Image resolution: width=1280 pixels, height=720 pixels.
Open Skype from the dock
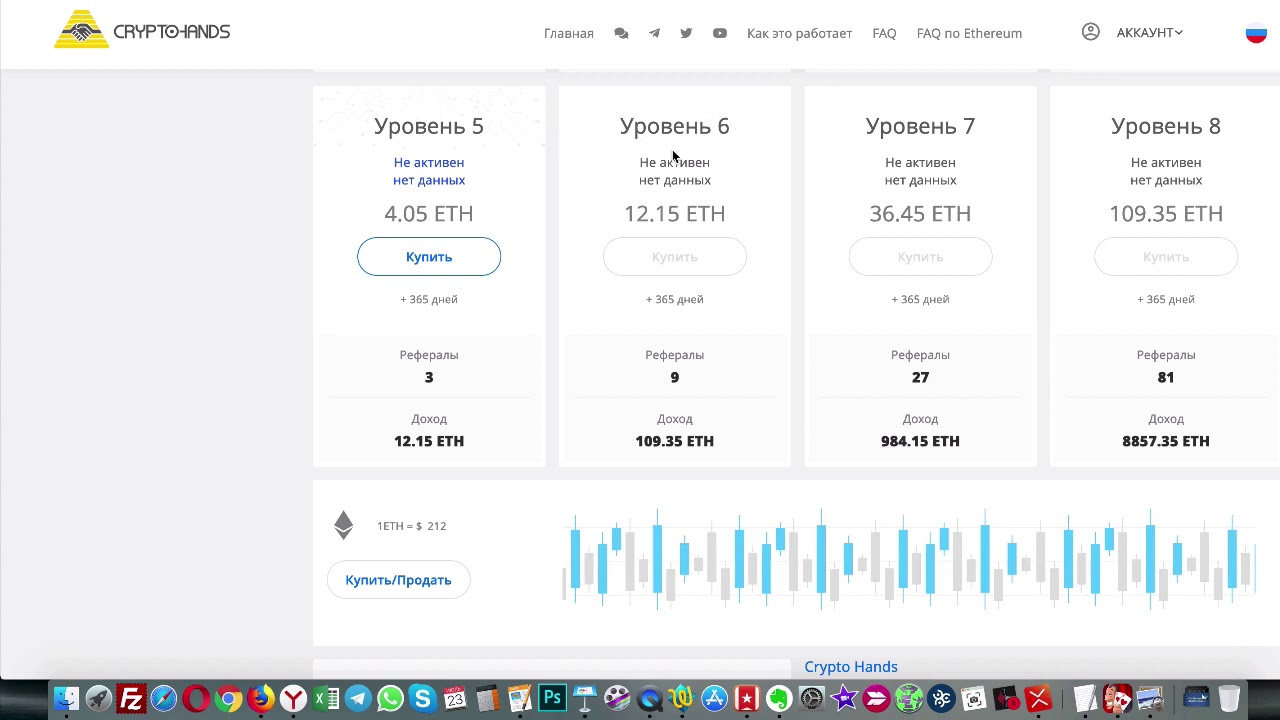click(x=422, y=698)
